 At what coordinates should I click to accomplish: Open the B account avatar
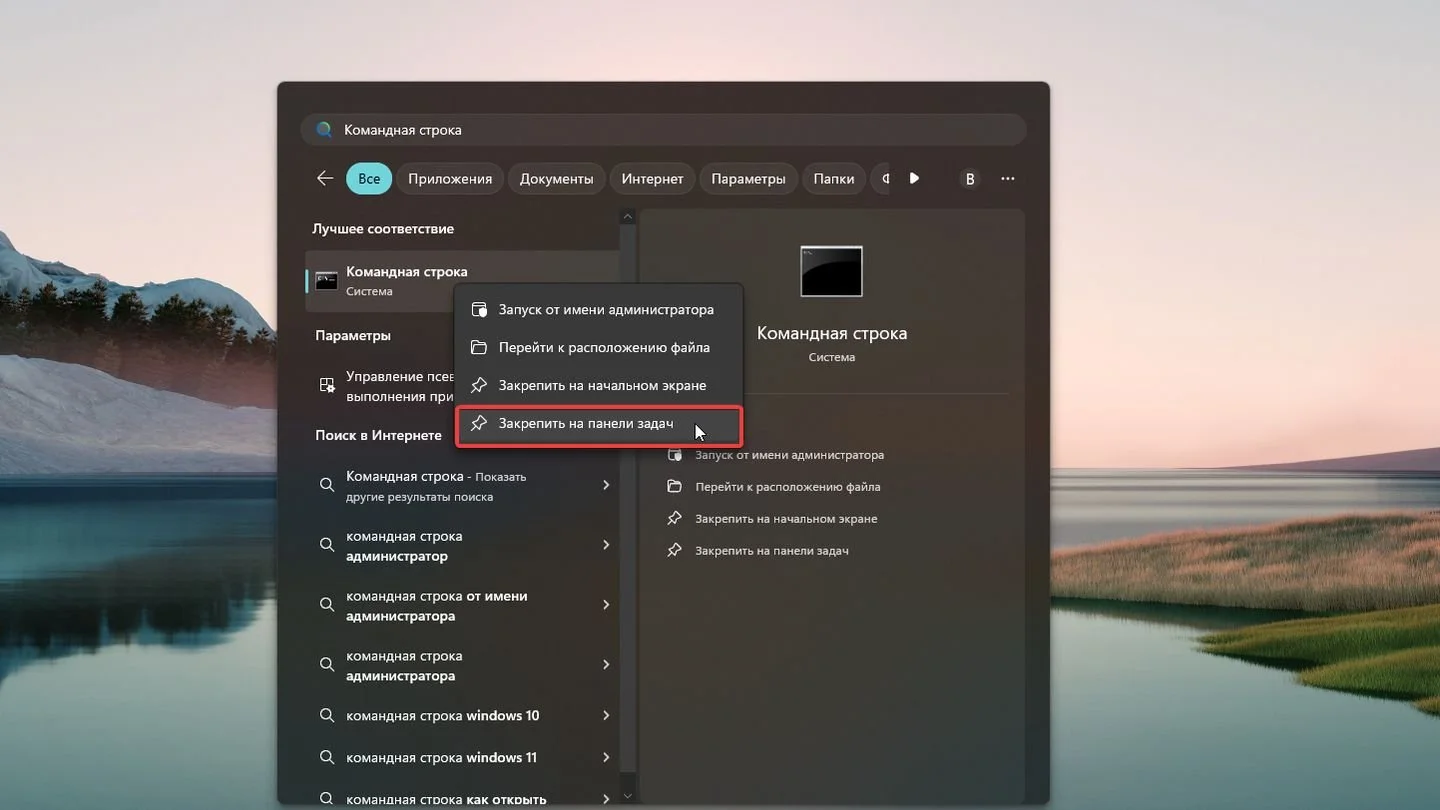(969, 179)
